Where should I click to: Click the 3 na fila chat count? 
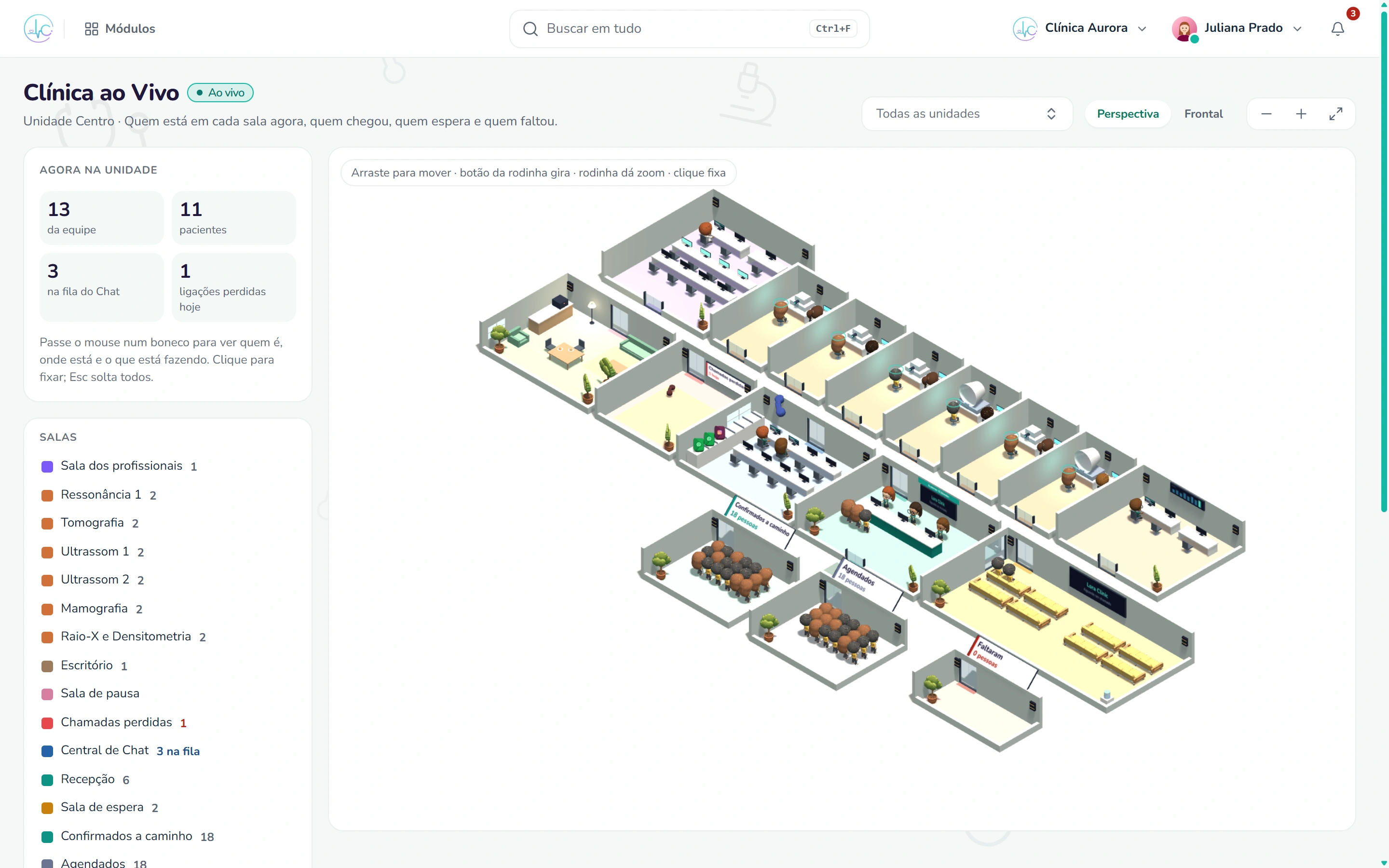[x=178, y=751]
